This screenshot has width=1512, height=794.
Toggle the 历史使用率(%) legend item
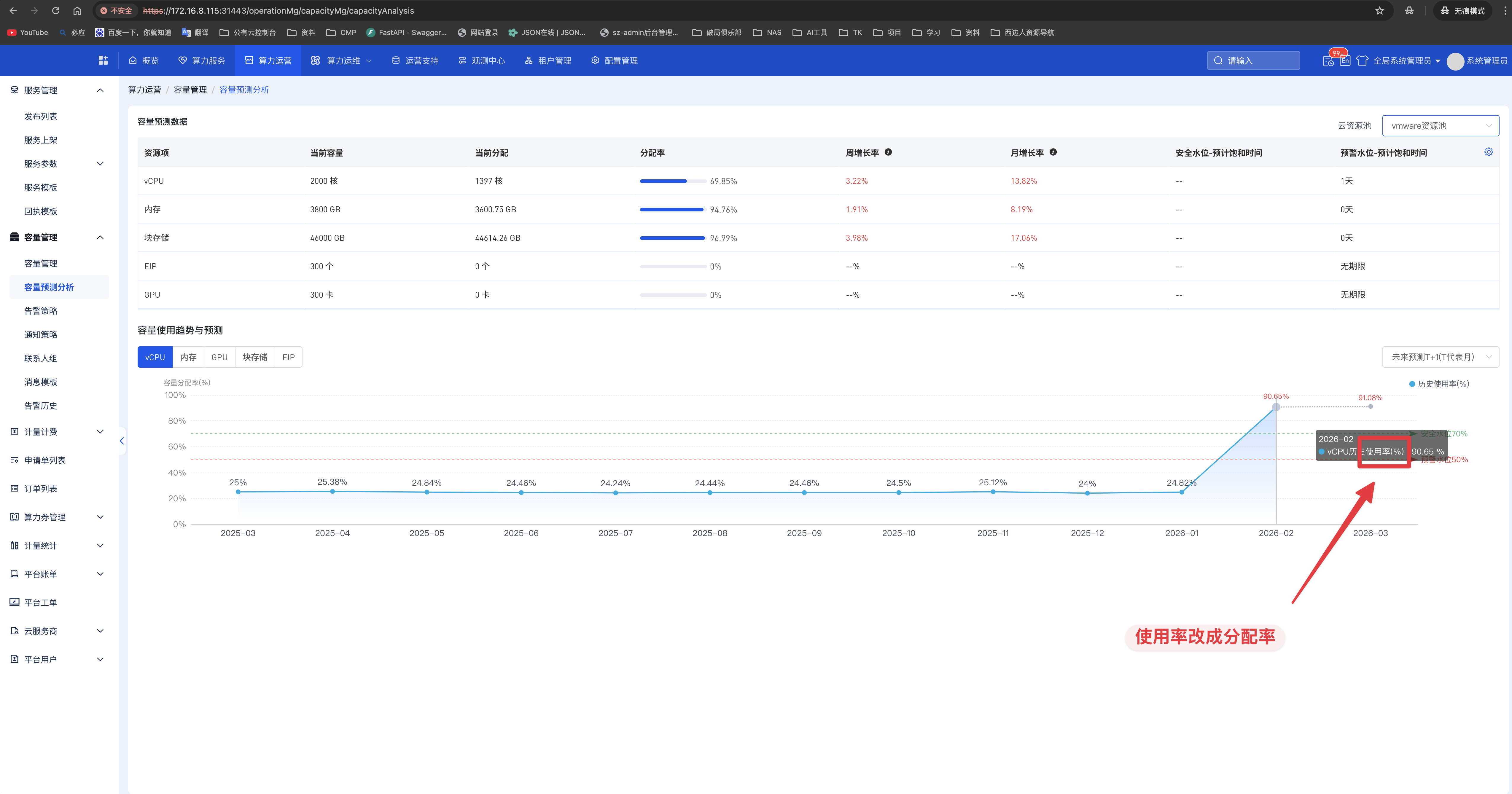click(x=1439, y=384)
